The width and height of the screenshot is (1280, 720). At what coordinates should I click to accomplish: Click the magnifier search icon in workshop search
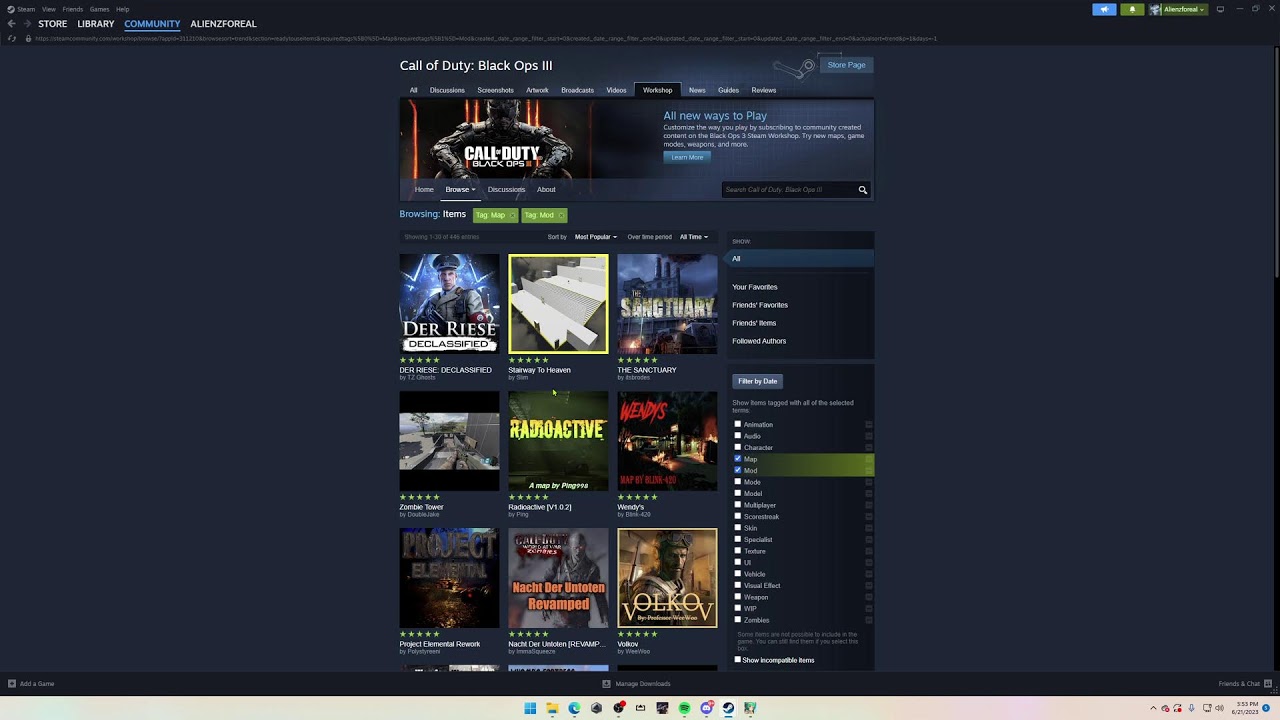coord(862,190)
